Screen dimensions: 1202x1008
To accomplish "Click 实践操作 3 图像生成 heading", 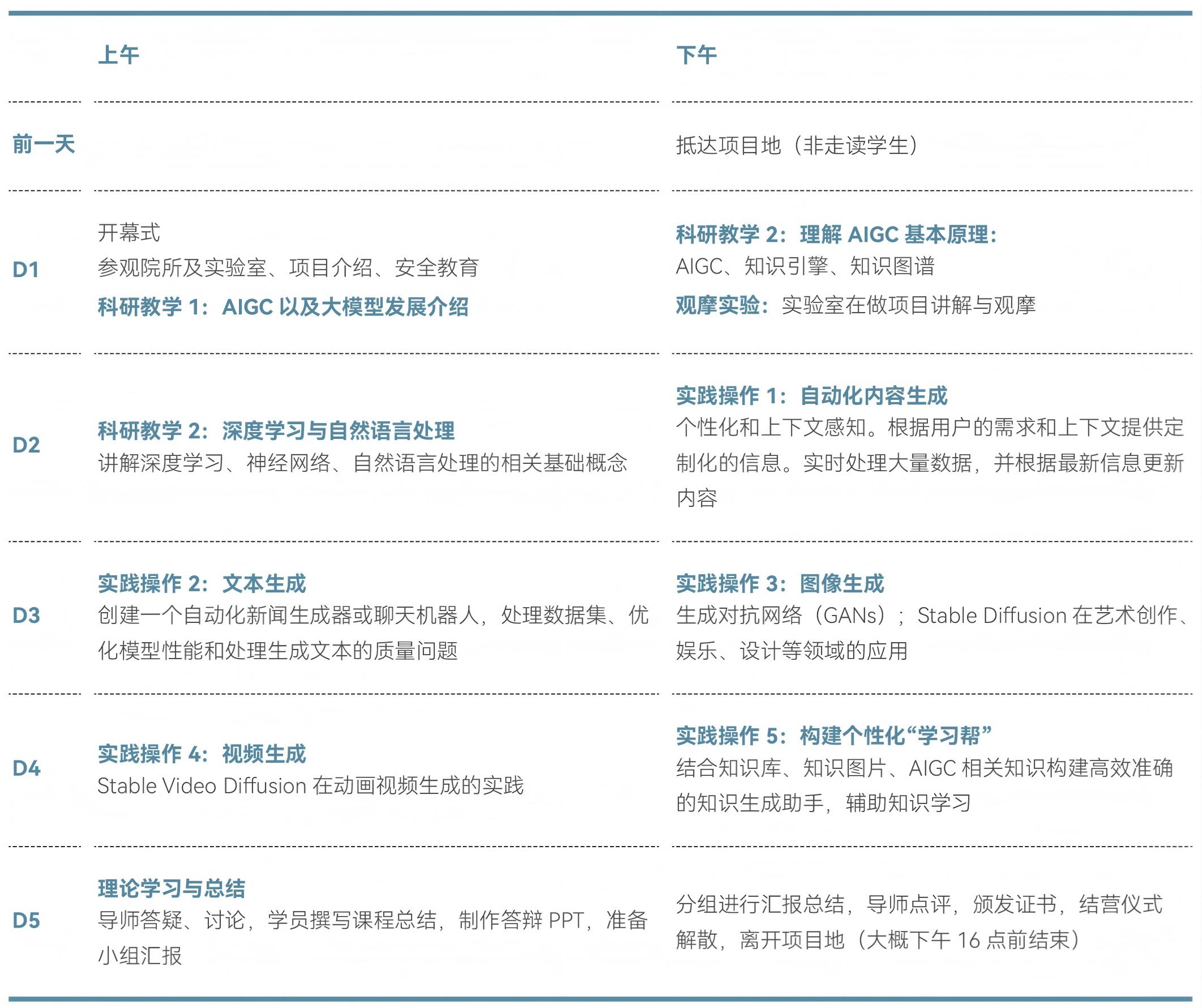I will (780, 584).
